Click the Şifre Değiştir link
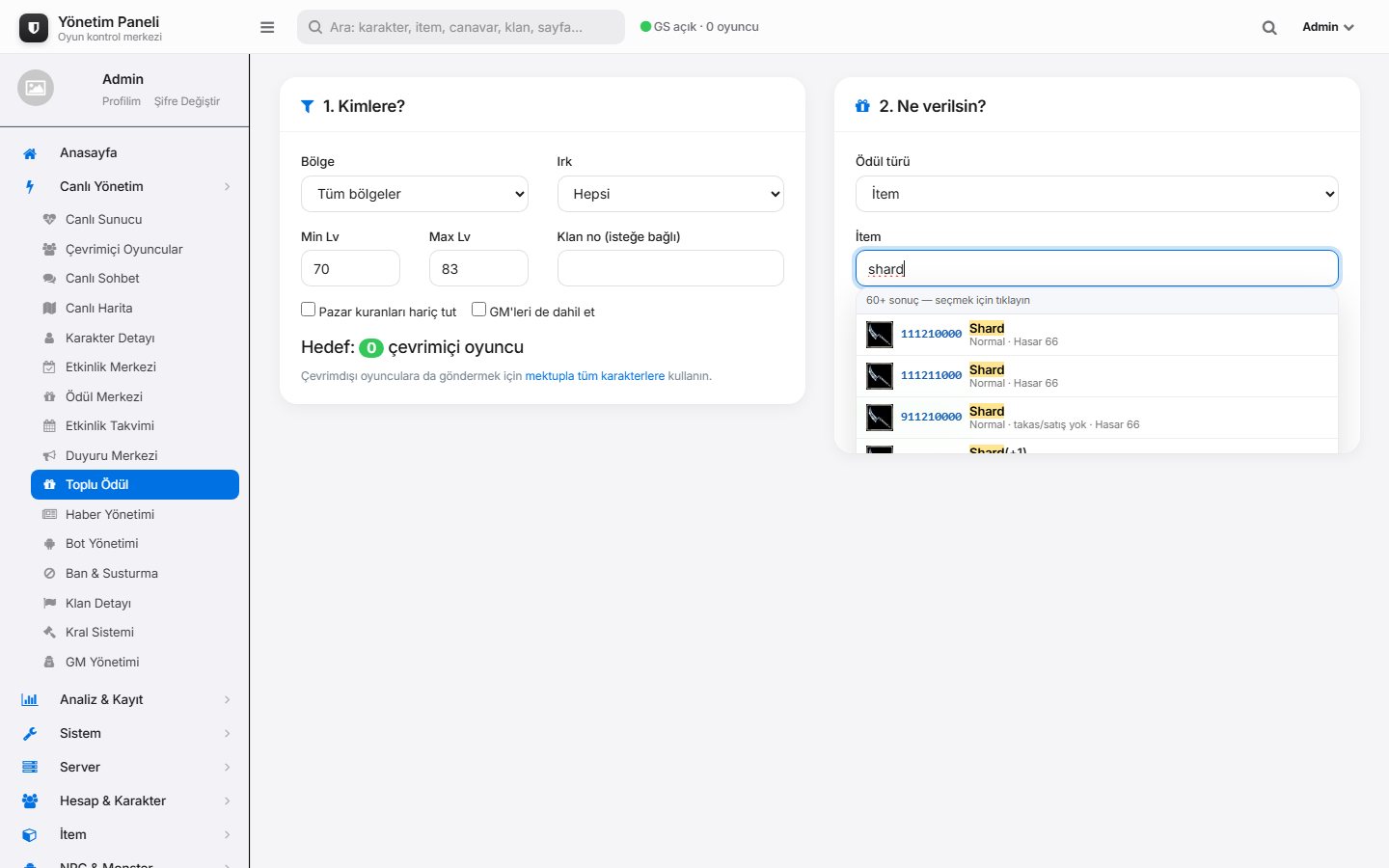 pos(187,101)
